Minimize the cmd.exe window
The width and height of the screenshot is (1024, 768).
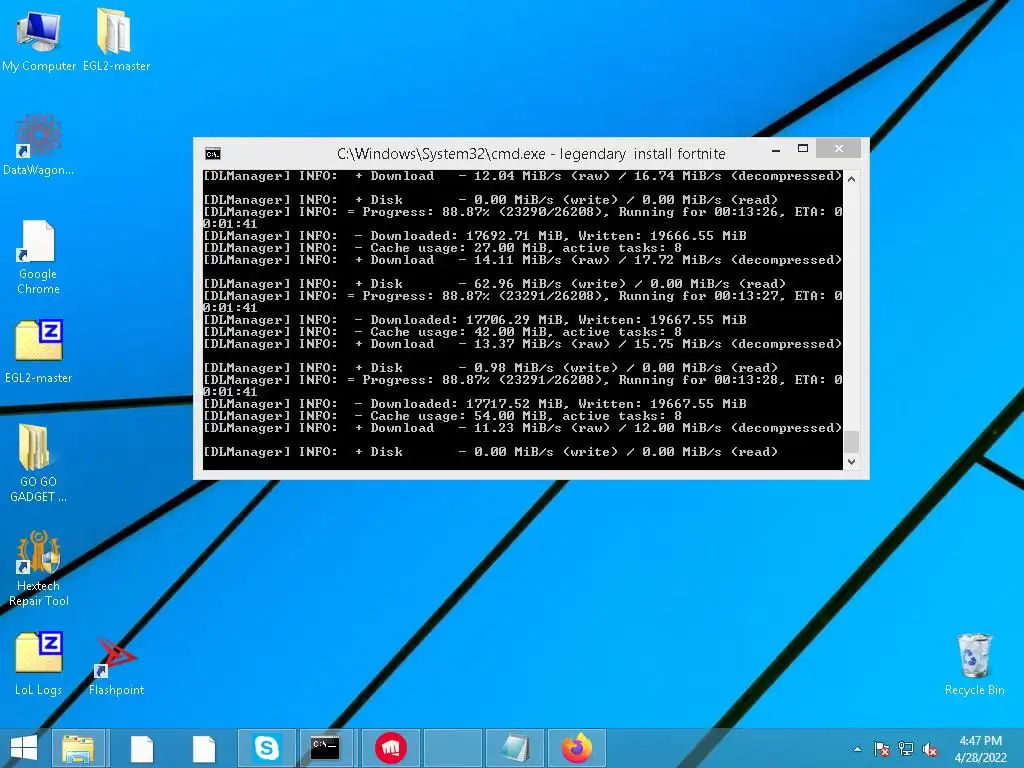point(776,150)
